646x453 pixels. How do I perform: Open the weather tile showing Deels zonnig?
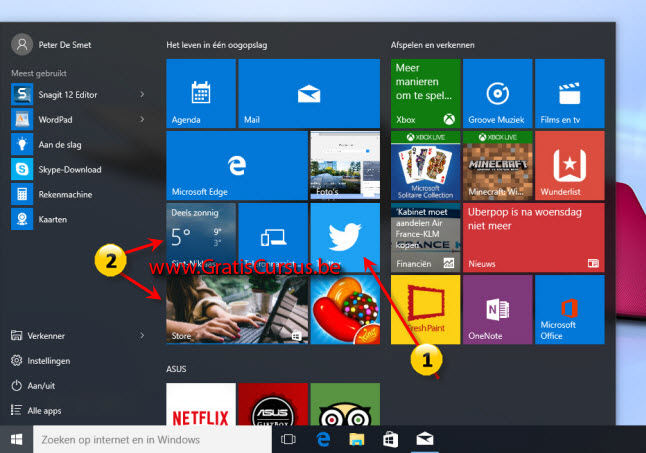[201, 238]
